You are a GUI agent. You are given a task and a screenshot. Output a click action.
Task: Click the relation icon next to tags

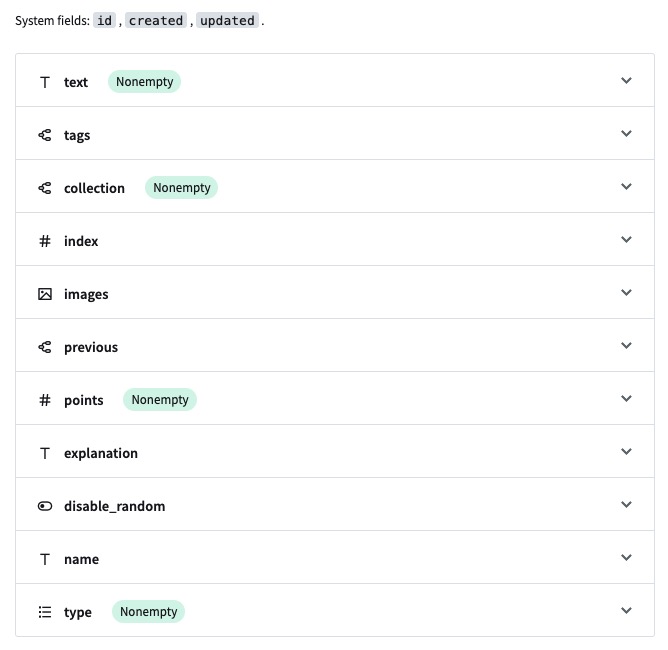pos(45,135)
